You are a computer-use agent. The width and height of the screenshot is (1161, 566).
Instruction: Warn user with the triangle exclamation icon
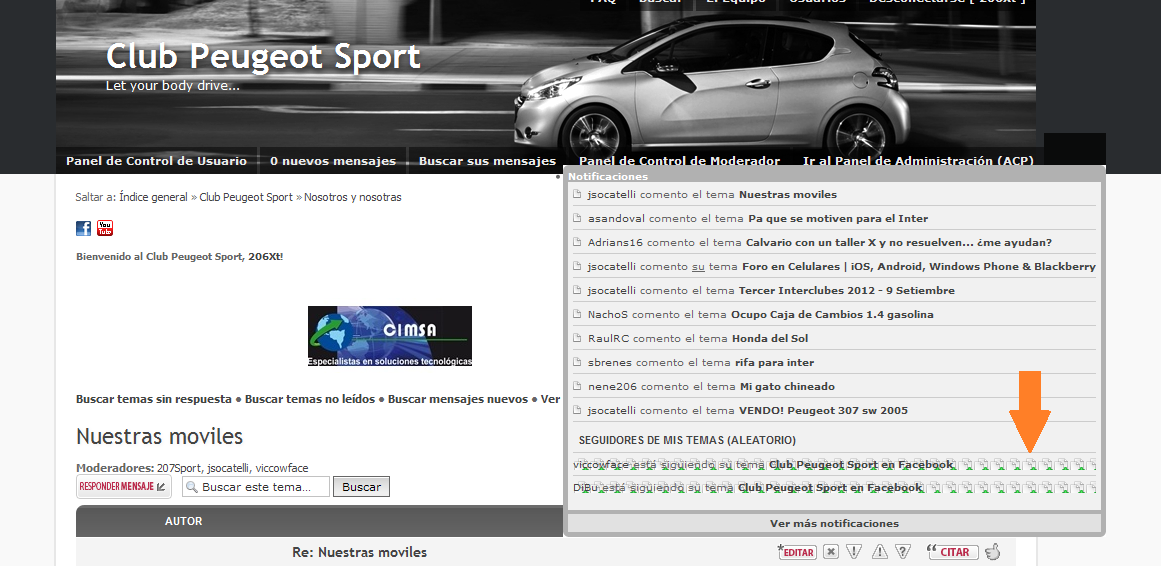pyautogui.click(x=879, y=552)
